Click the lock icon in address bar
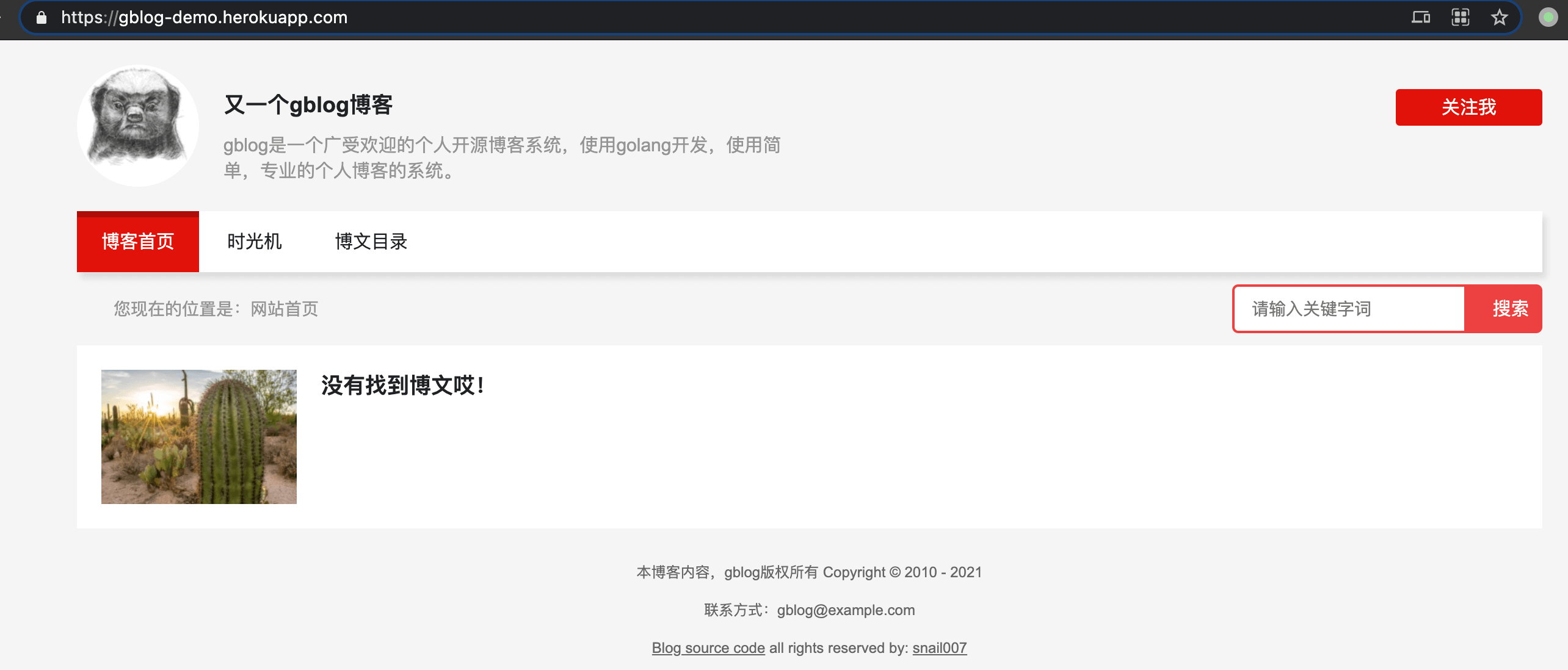The height and width of the screenshot is (670, 1568). 41,18
